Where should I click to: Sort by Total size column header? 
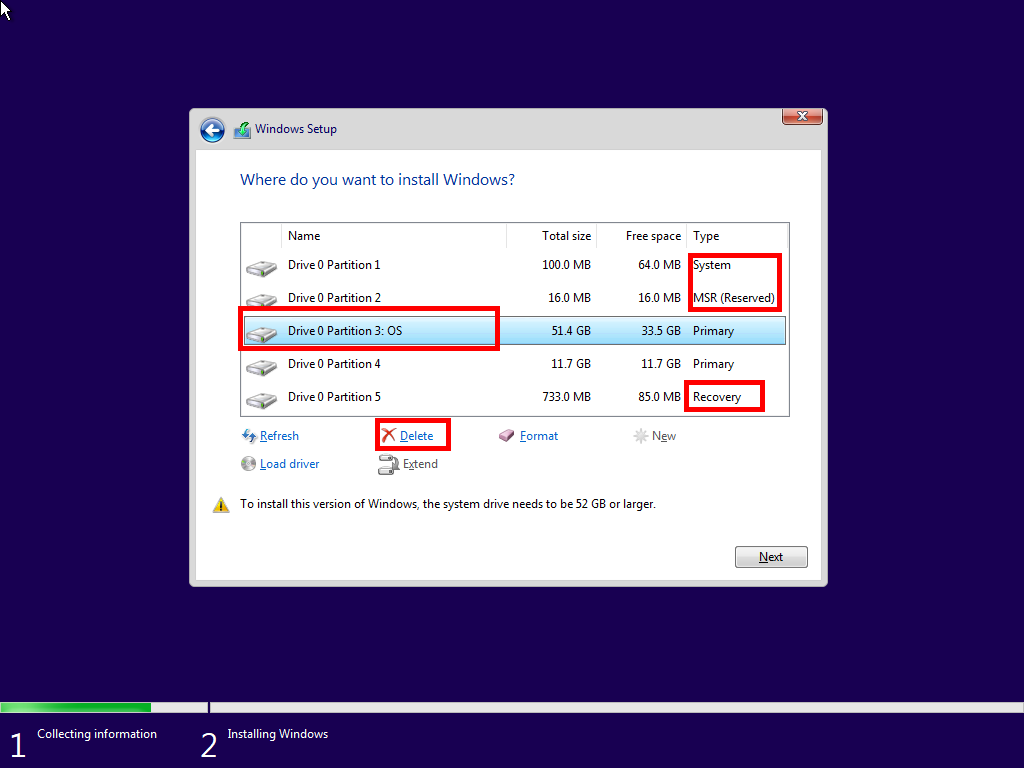[x=552, y=236]
